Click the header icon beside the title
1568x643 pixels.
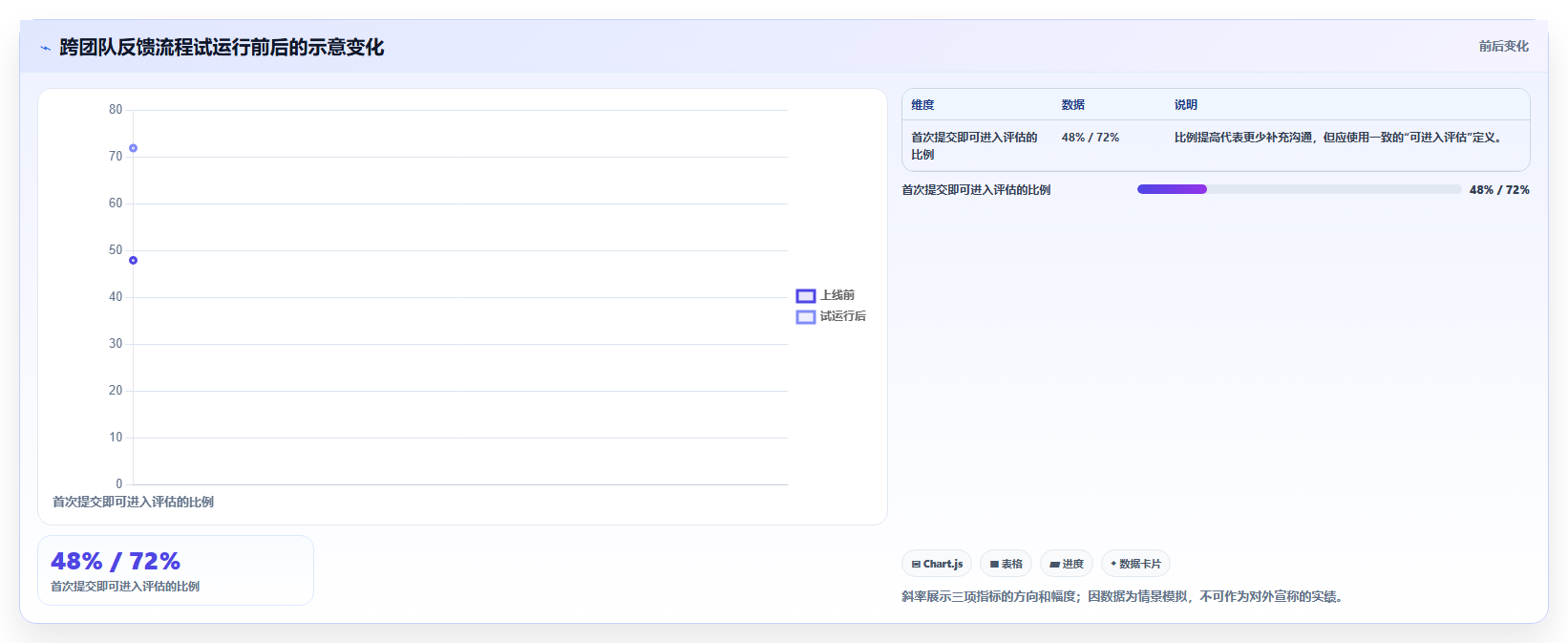click(45, 48)
